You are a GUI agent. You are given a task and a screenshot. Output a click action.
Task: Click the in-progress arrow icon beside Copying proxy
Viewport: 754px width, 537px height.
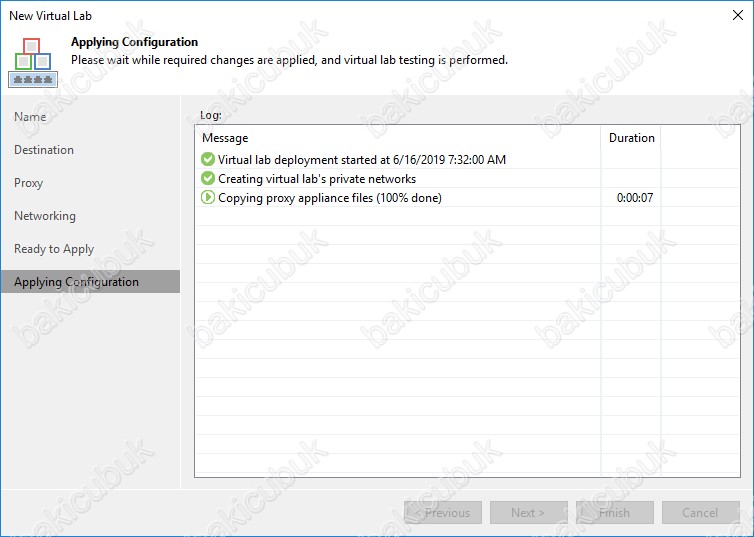(208, 198)
